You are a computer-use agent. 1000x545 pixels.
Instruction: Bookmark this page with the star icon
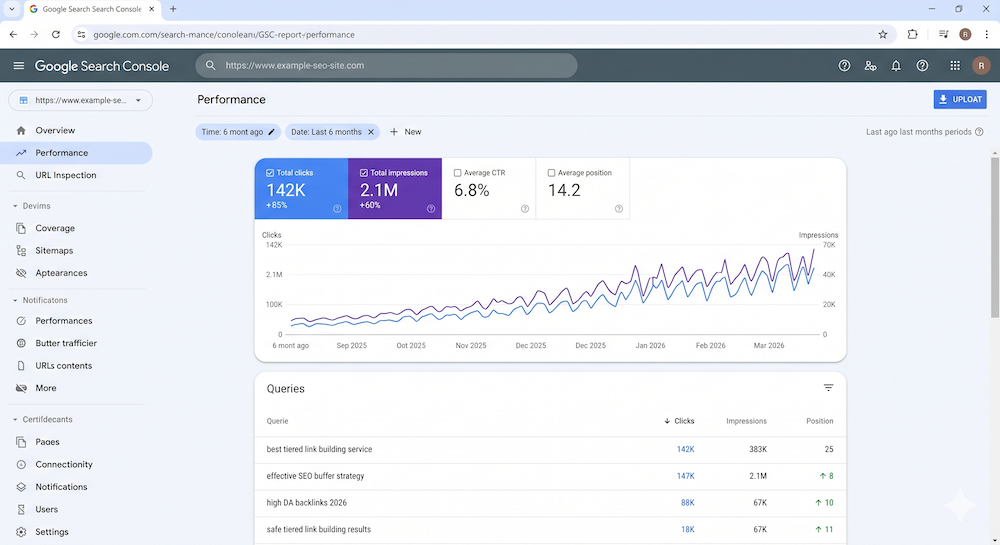click(883, 34)
